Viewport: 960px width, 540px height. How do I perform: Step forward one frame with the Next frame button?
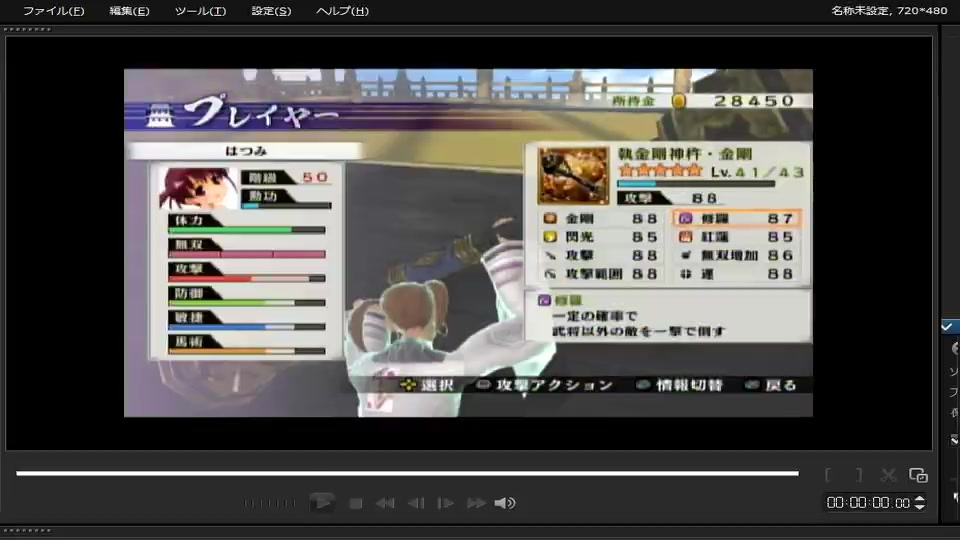click(445, 503)
